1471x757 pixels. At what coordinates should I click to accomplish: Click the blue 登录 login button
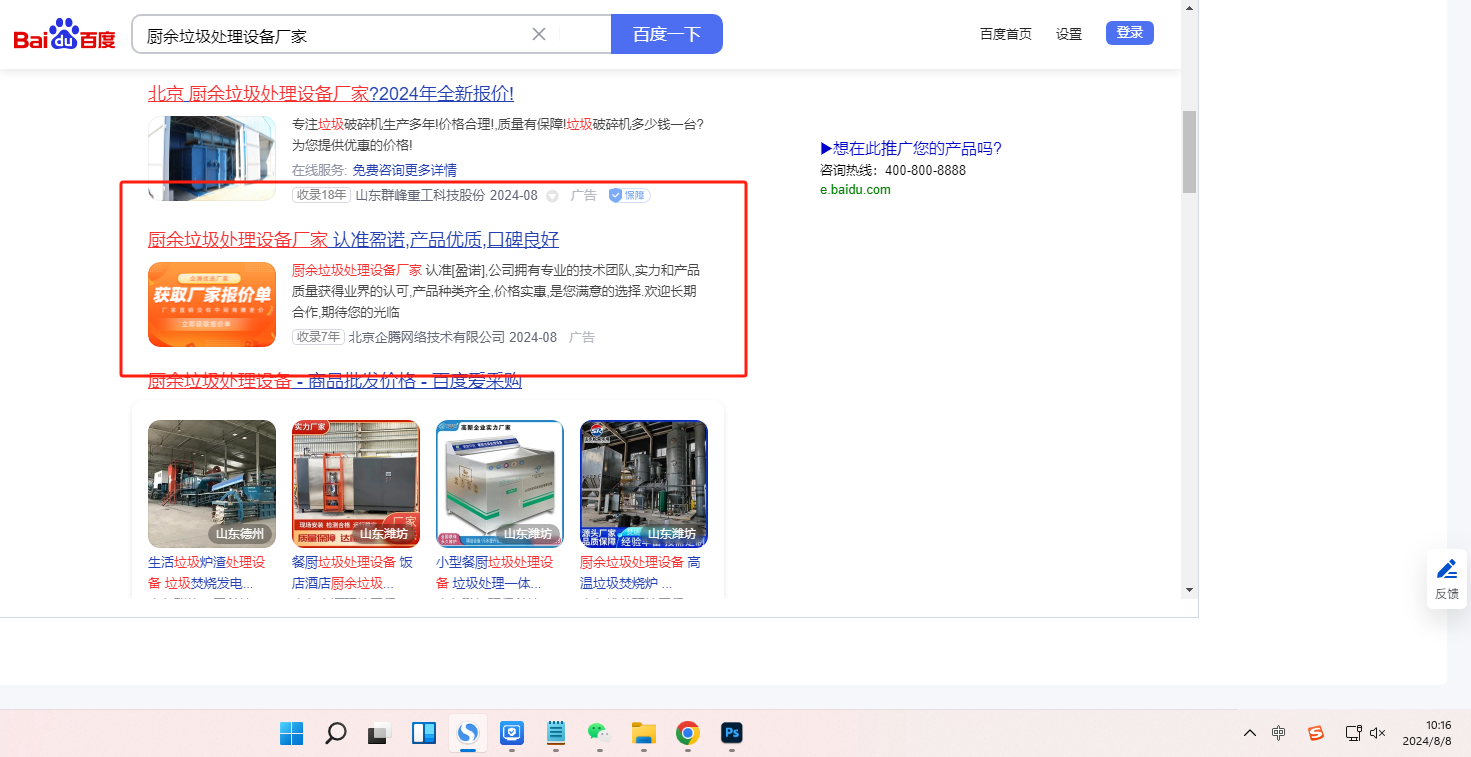(x=1129, y=33)
